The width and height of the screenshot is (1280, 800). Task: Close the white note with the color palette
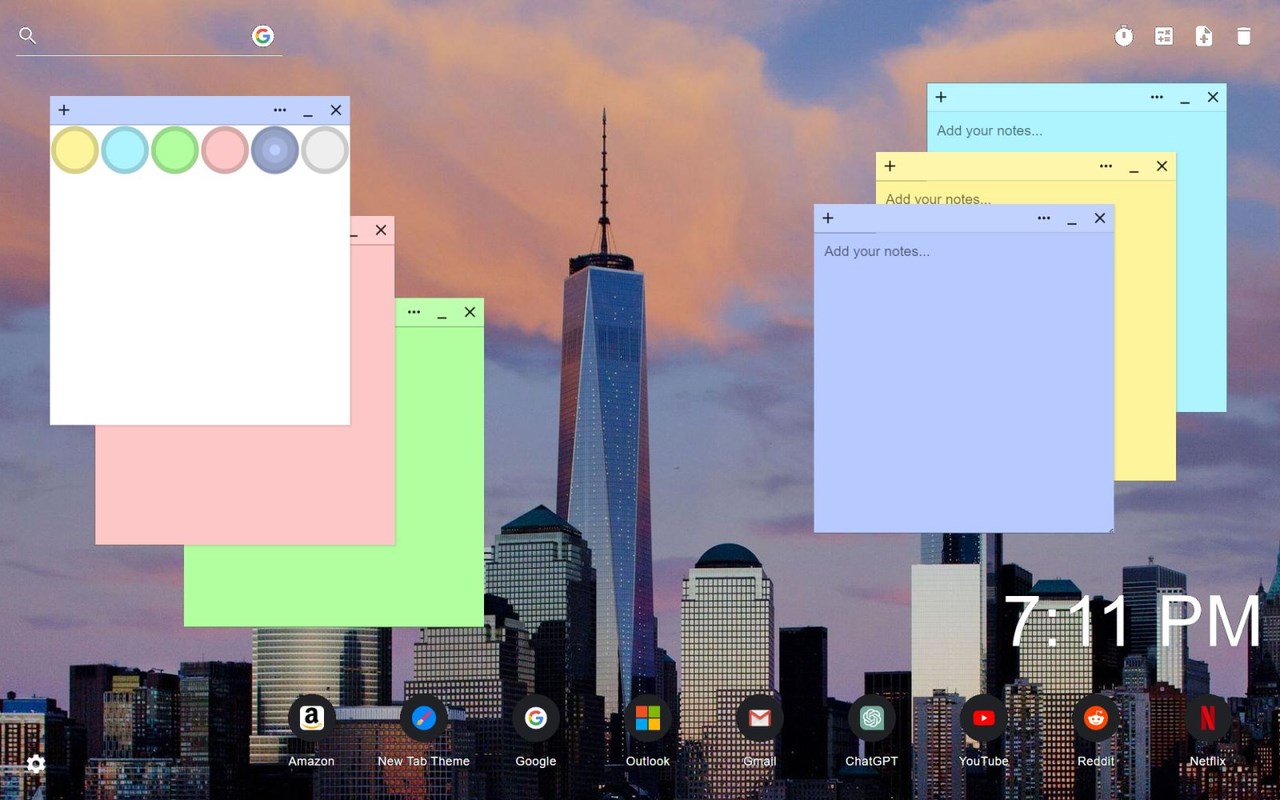coord(336,110)
